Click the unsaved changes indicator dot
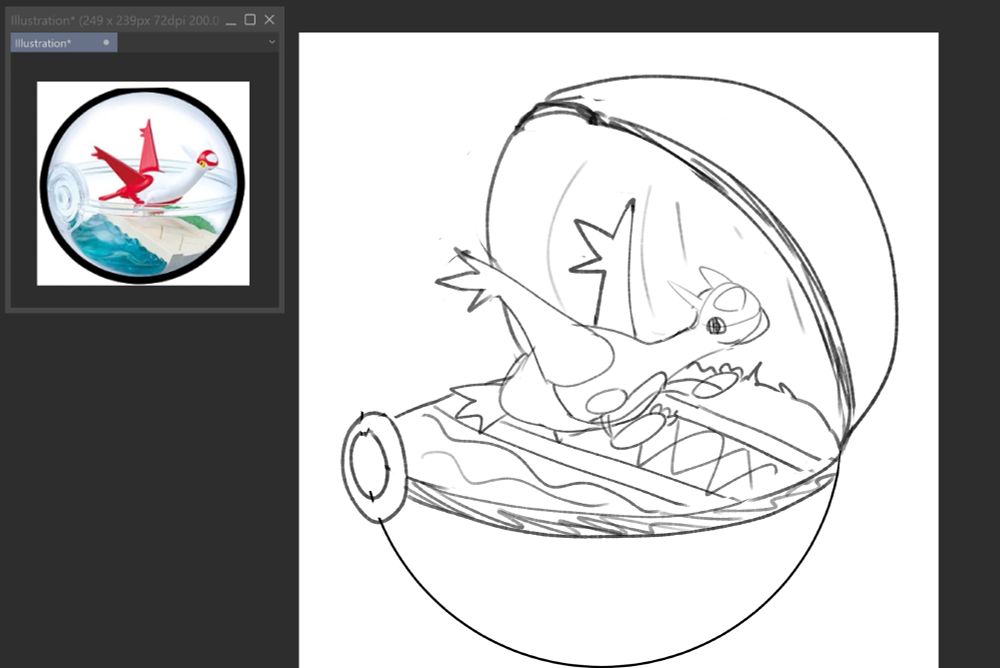The image size is (1000, 668). (x=105, y=42)
